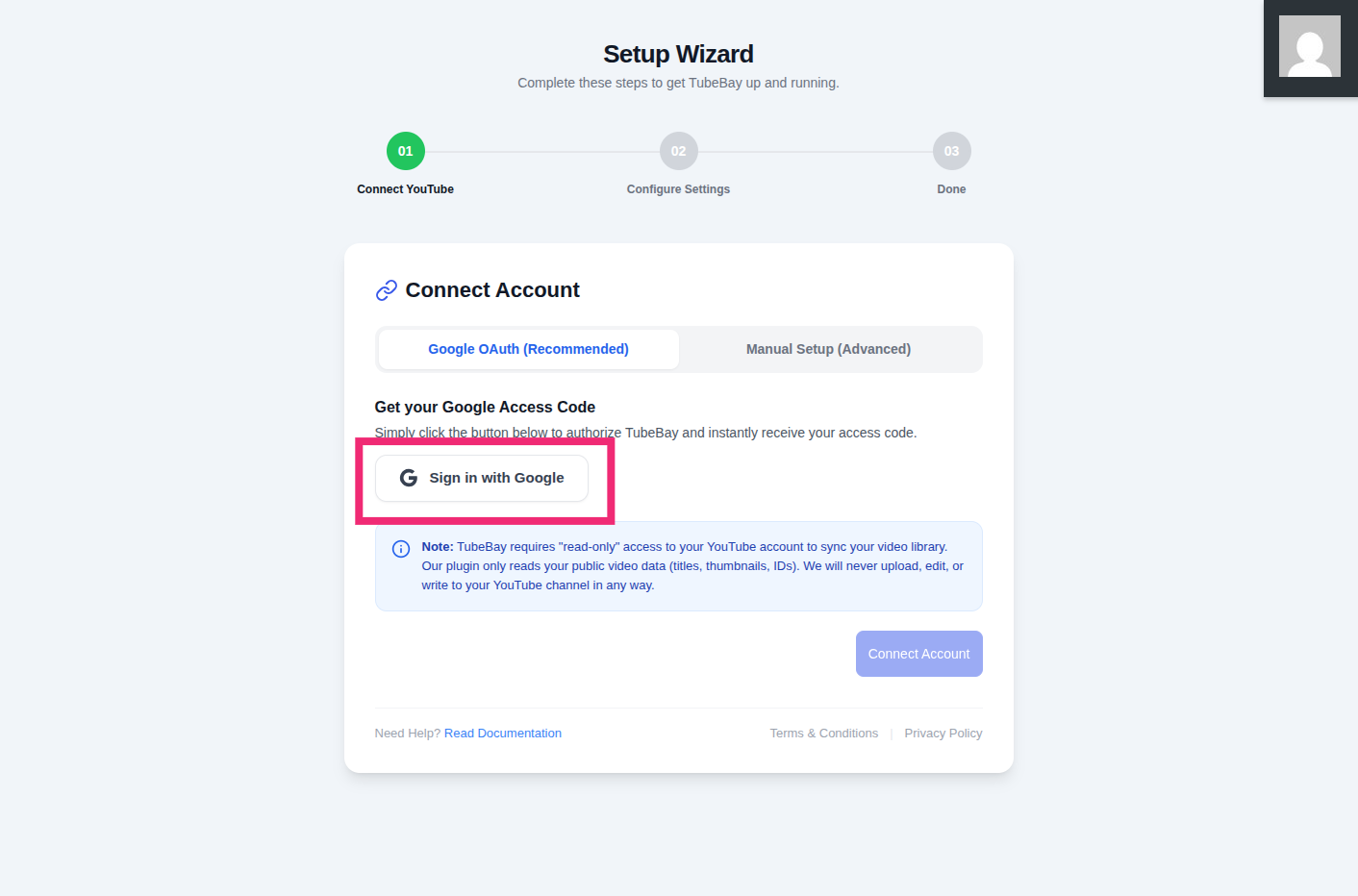Click the Setup Wizard page title
Viewport: 1358px width, 896px height.
point(678,54)
